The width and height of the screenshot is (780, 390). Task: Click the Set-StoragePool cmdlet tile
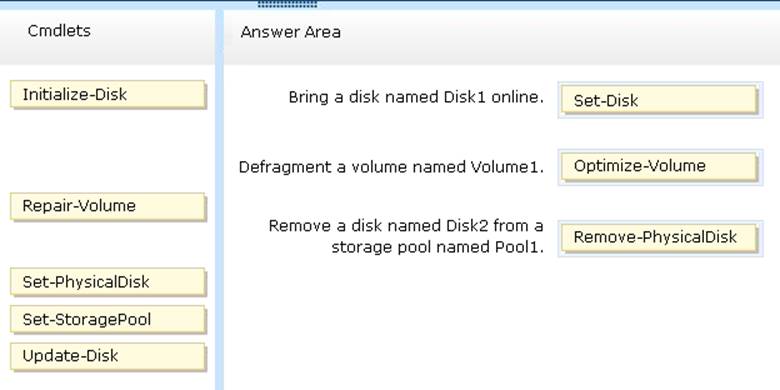point(107,319)
